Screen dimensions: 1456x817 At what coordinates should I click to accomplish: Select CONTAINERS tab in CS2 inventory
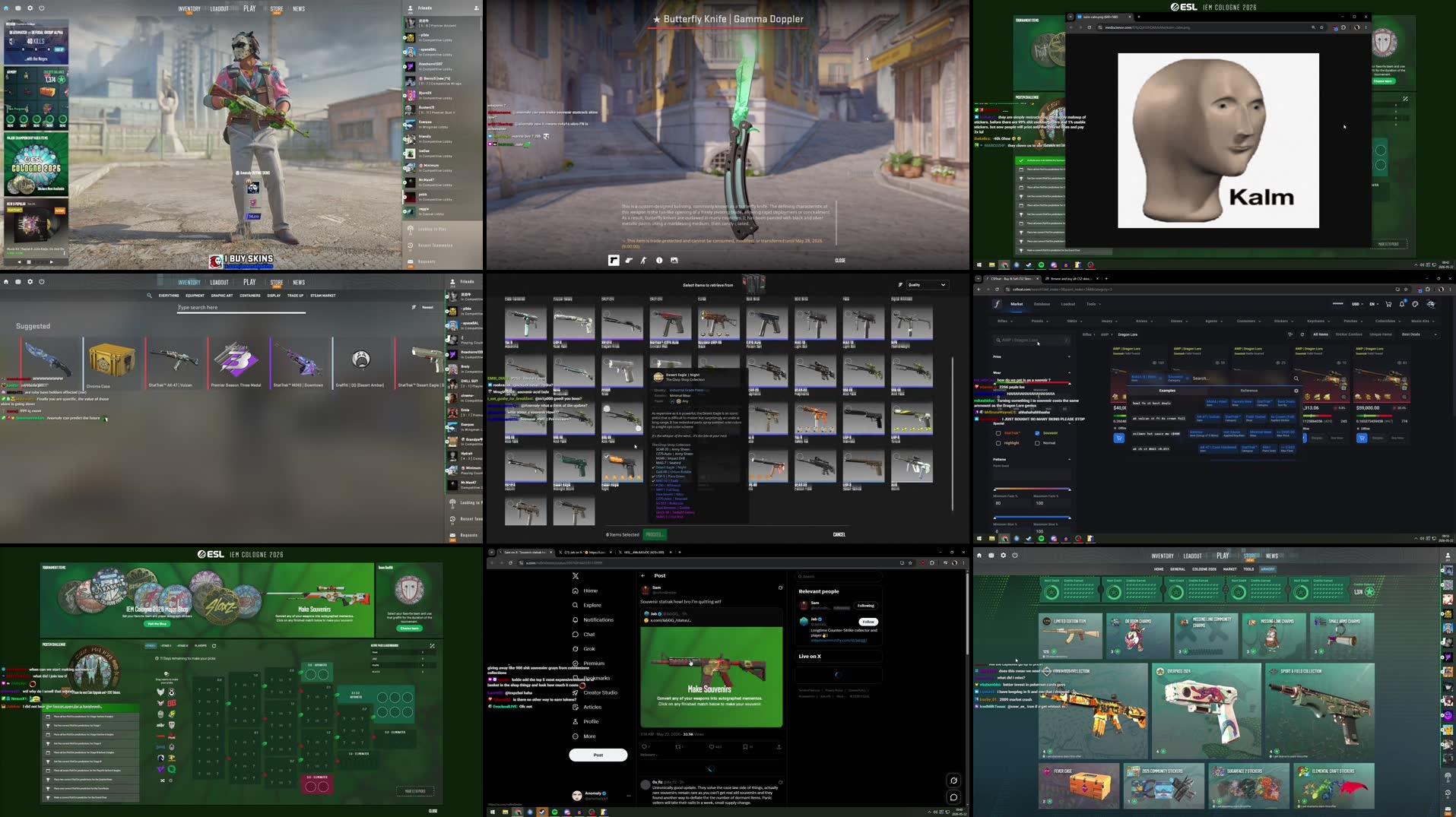point(250,296)
